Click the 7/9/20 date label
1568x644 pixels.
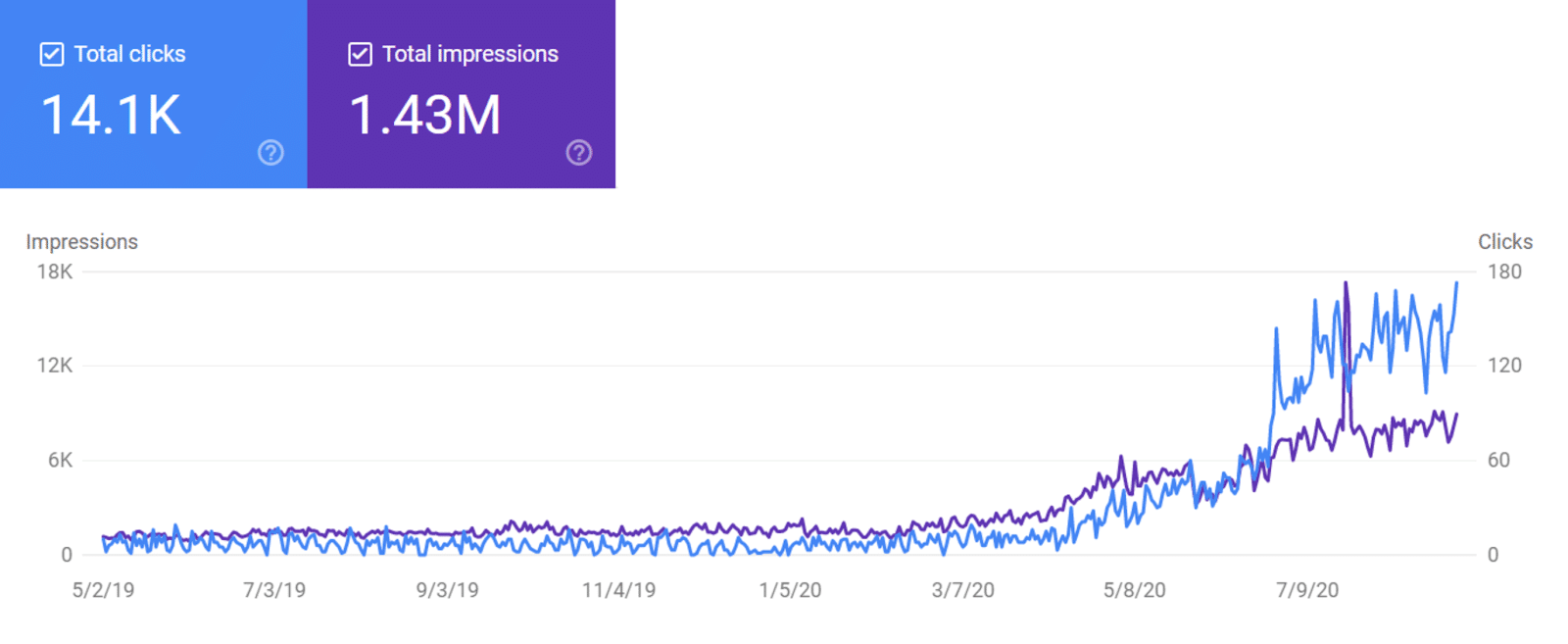1306,590
